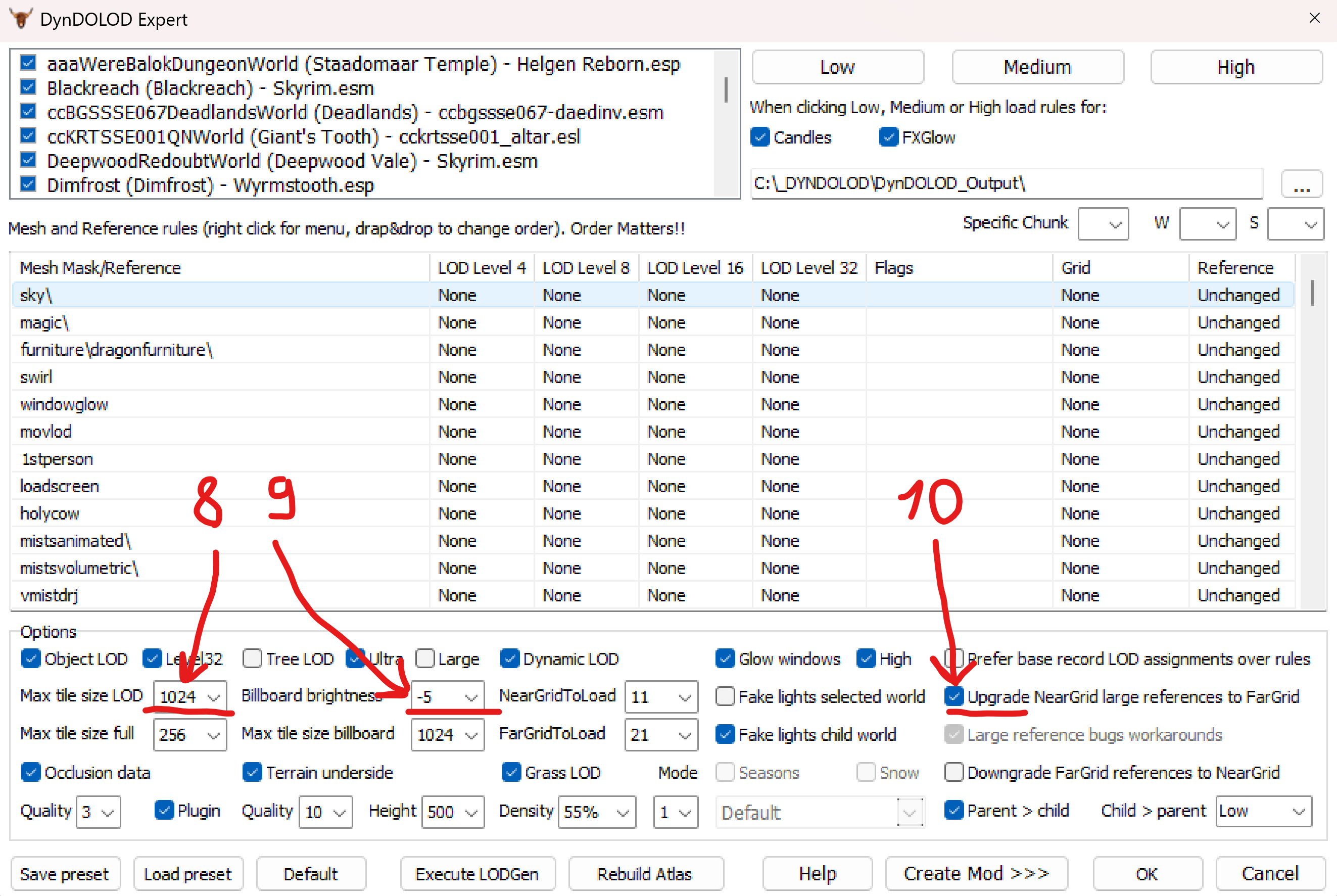This screenshot has width=1337, height=896.
Task: Check Prefer base record LOD assignments
Action: [x=953, y=658]
